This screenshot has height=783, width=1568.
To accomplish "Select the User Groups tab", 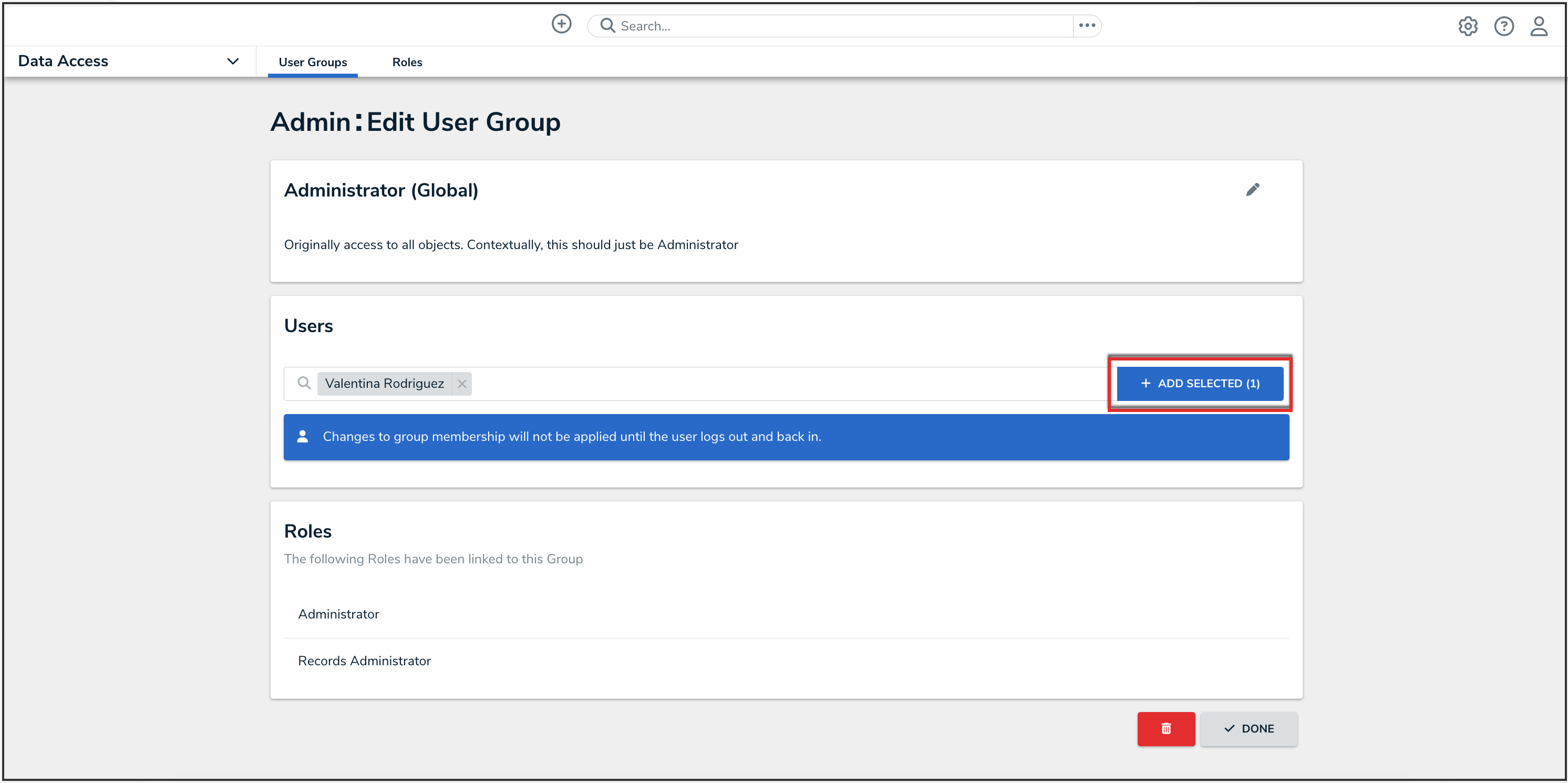I will tap(312, 62).
